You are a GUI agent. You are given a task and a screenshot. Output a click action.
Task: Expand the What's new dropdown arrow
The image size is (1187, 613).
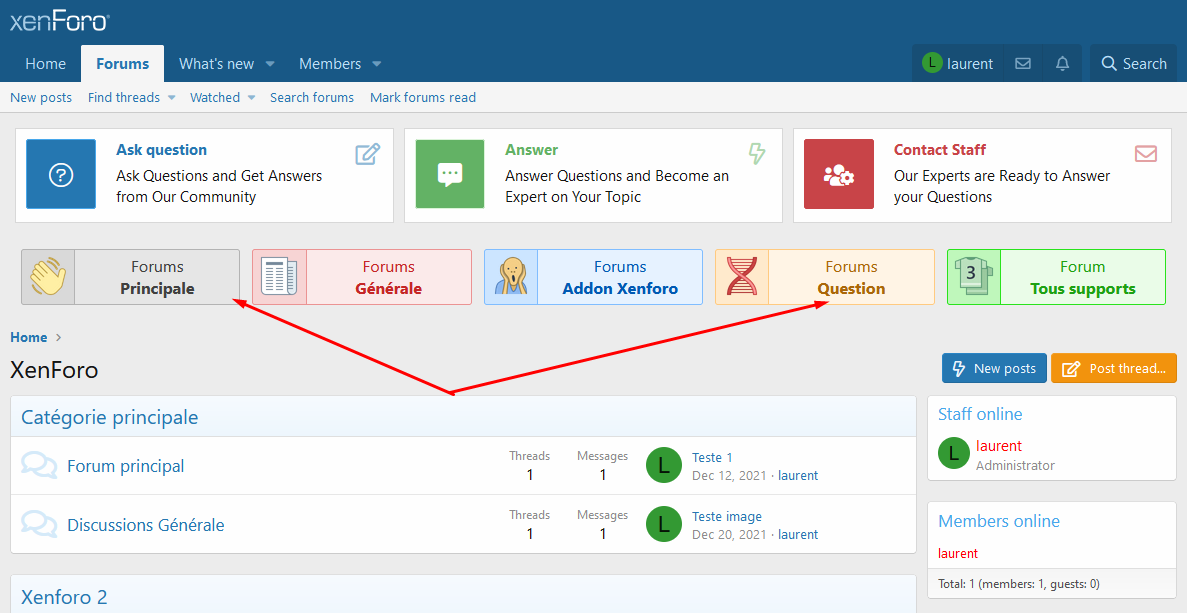click(x=270, y=64)
